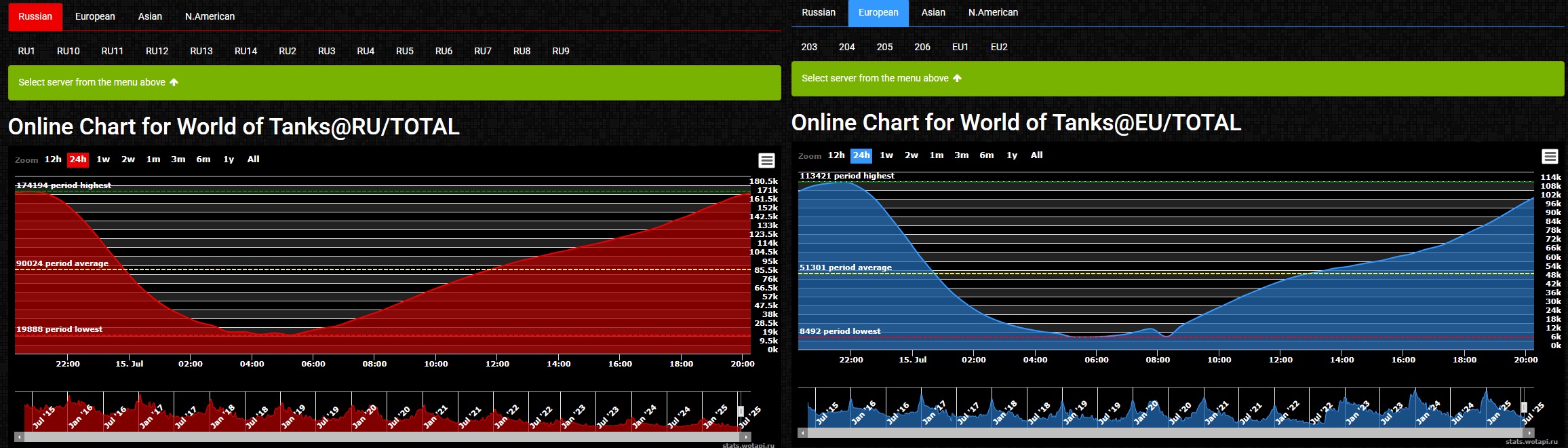1568x448 pixels.
Task: Set RU chart zoom to 1m
Action: point(153,160)
